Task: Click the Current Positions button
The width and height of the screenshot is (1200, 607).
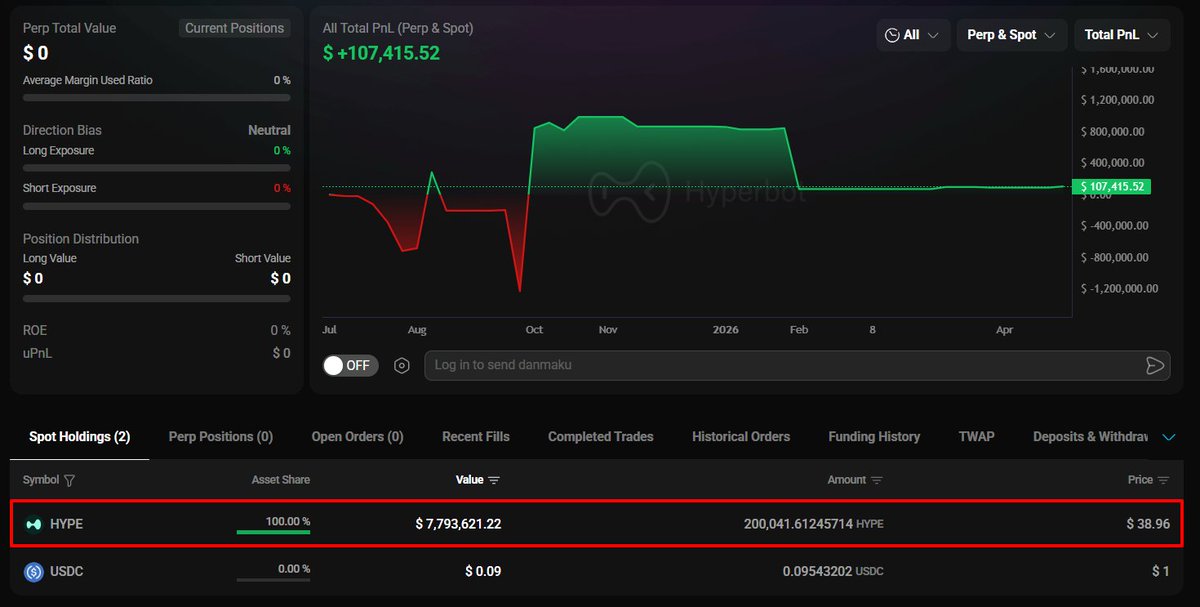Action: point(235,28)
